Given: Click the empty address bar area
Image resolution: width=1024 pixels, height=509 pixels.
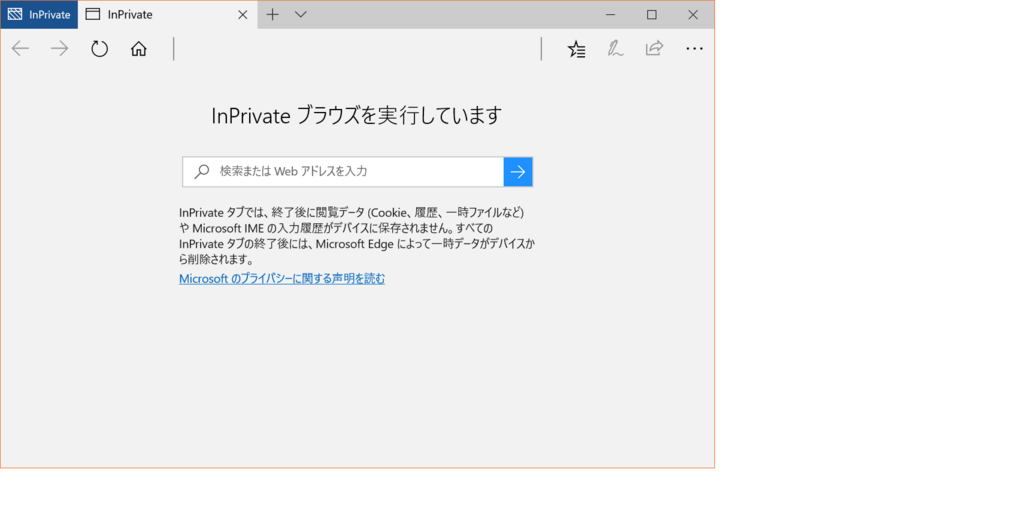Looking at the screenshot, I should (x=357, y=49).
